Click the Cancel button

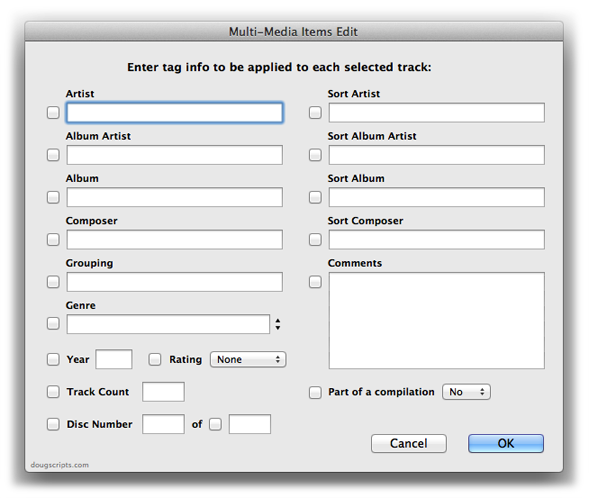click(409, 444)
